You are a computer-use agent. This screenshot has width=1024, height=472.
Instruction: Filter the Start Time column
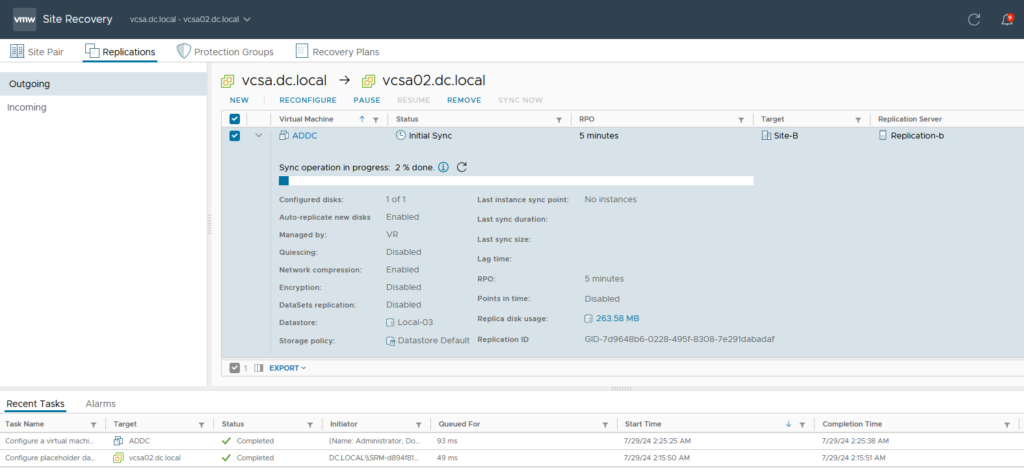[x=802, y=424]
